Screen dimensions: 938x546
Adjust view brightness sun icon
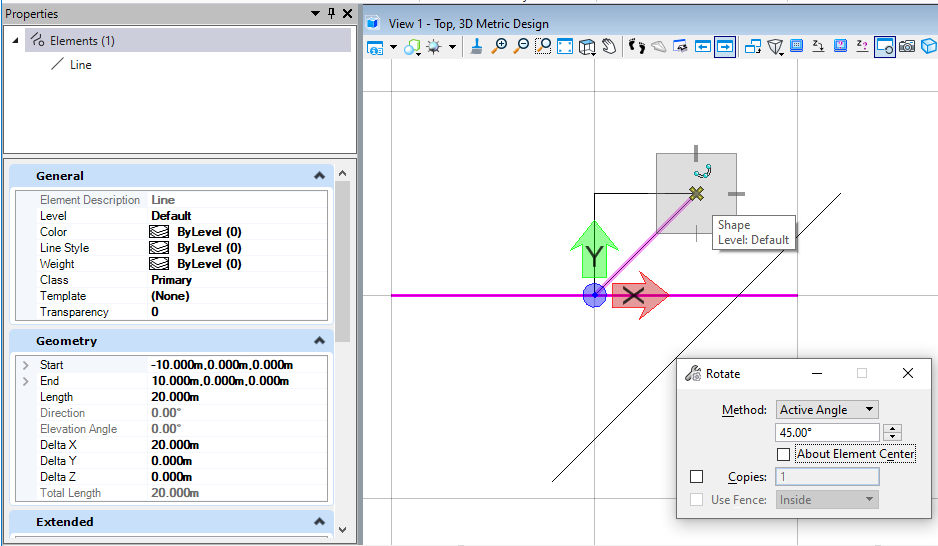[434, 47]
